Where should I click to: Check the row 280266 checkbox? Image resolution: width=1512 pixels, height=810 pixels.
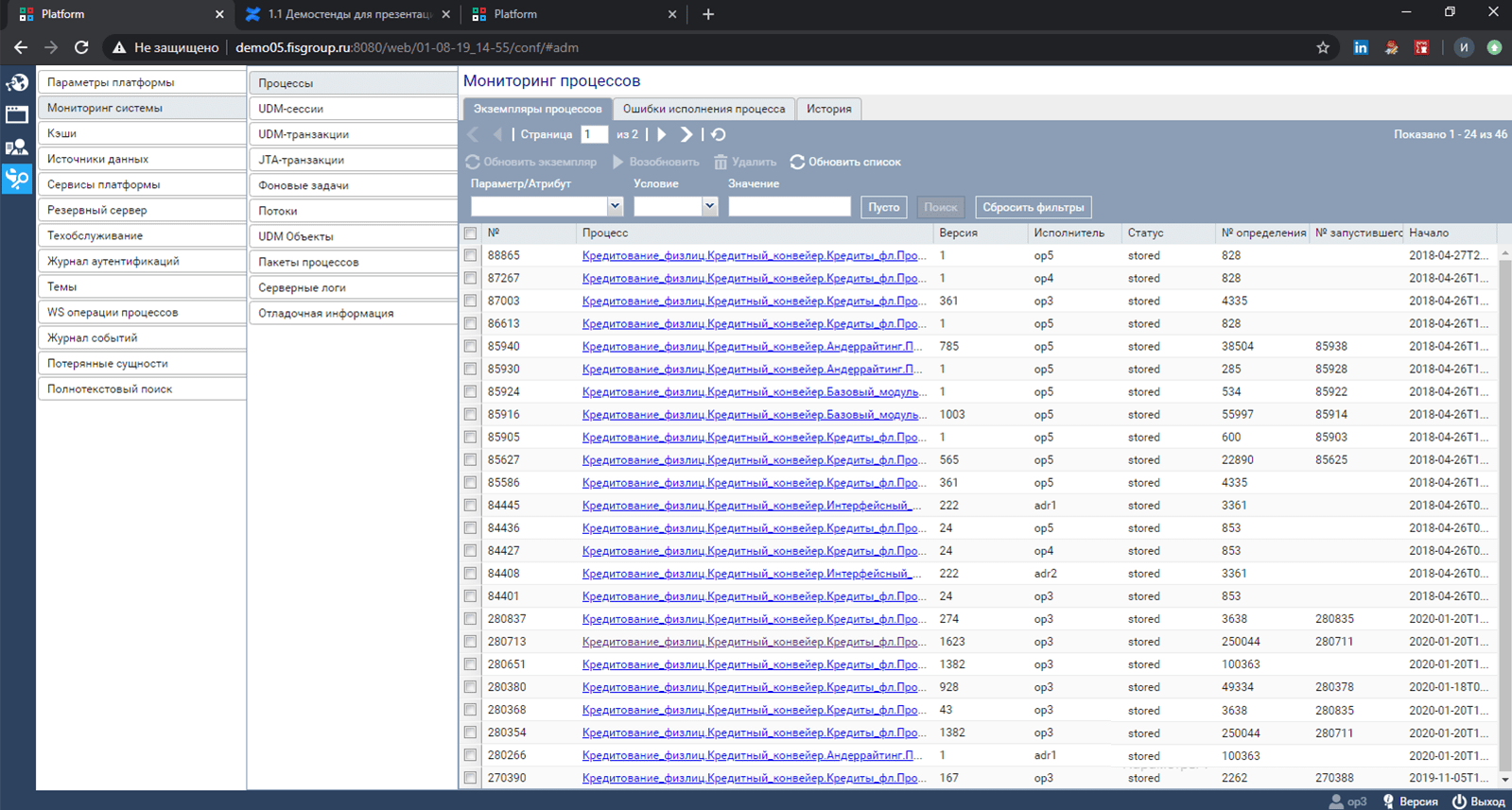(470, 755)
